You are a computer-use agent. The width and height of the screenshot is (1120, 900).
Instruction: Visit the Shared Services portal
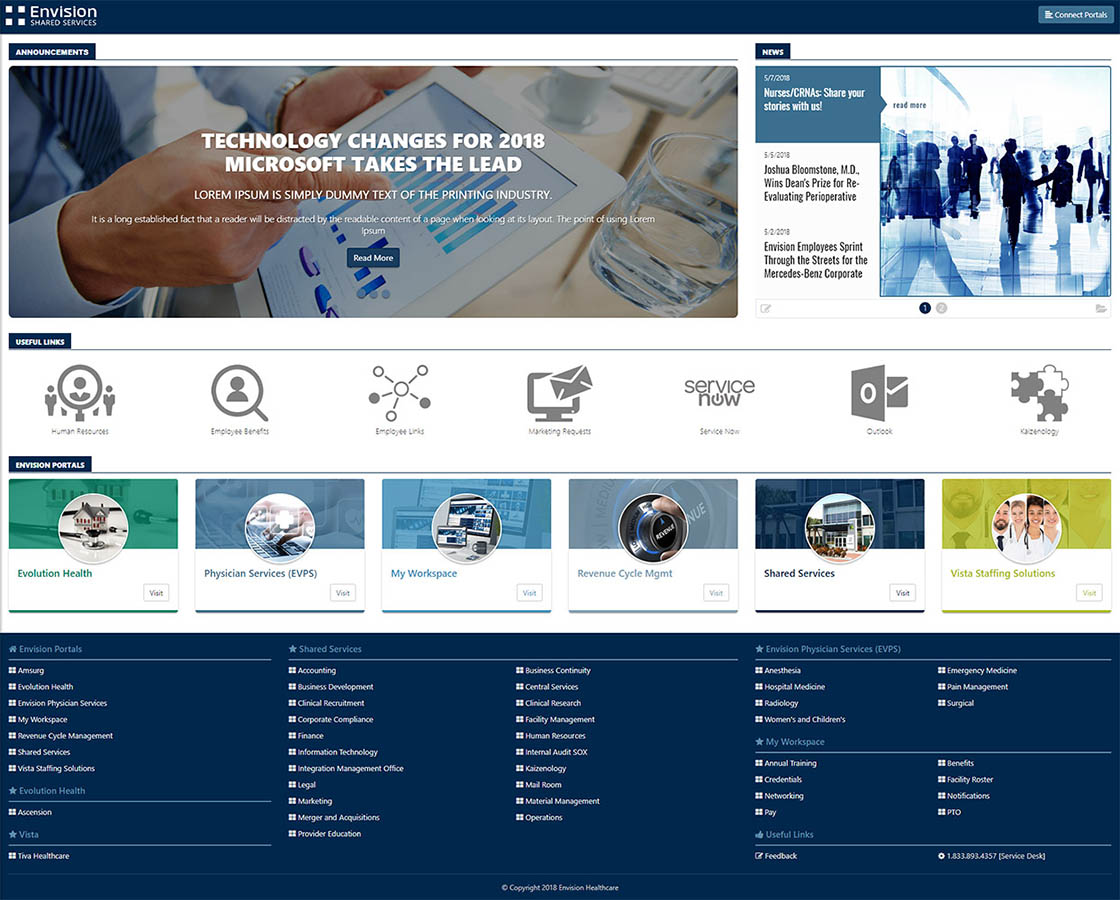point(903,593)
